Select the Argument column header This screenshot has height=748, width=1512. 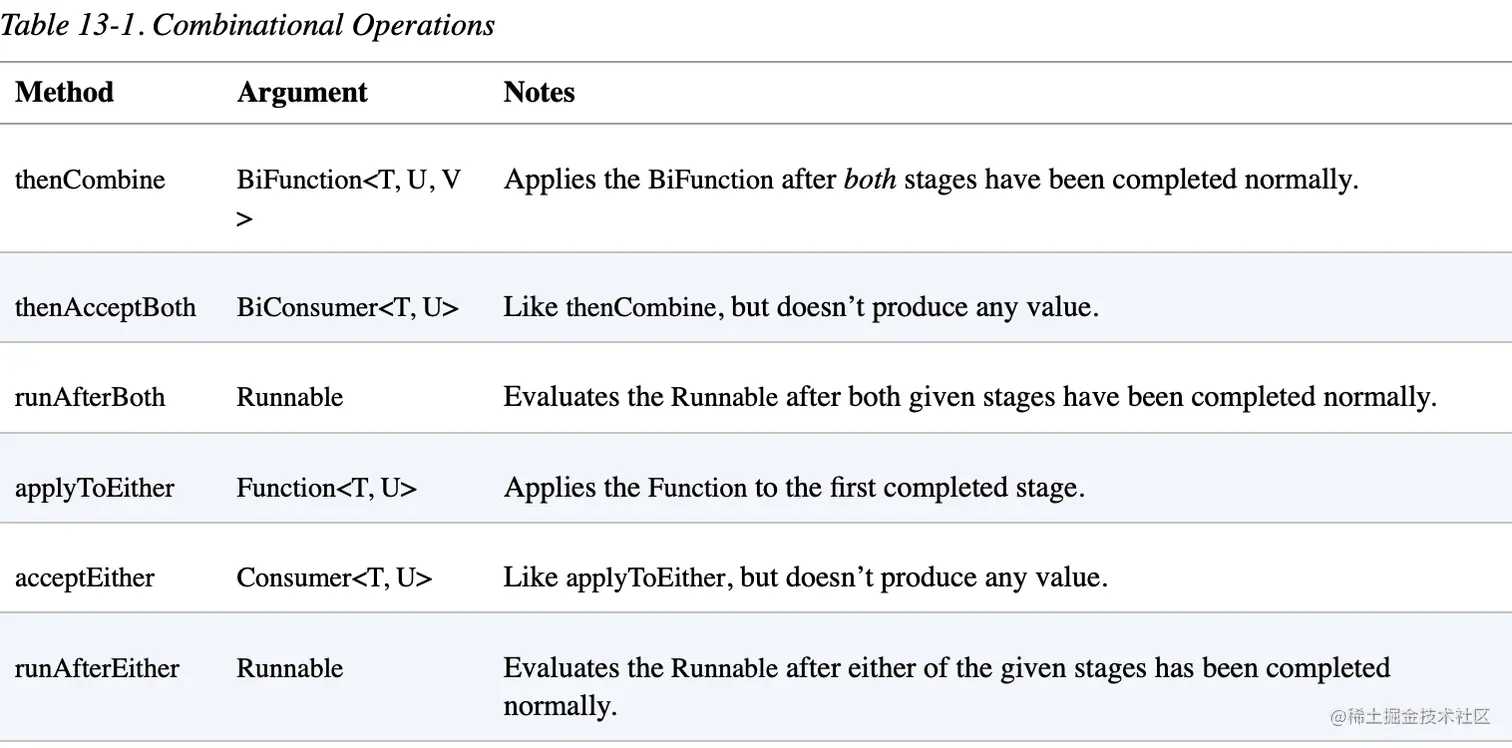pyautogui.click(x=302, y=92)
